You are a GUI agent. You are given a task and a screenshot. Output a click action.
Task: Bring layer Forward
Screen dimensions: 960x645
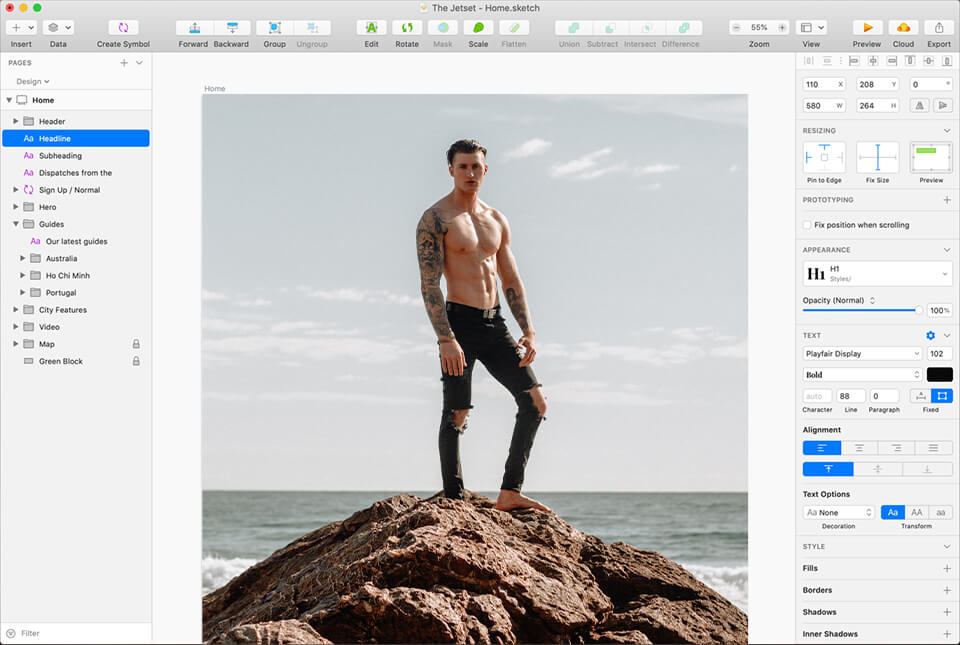[x=194, y=28]
